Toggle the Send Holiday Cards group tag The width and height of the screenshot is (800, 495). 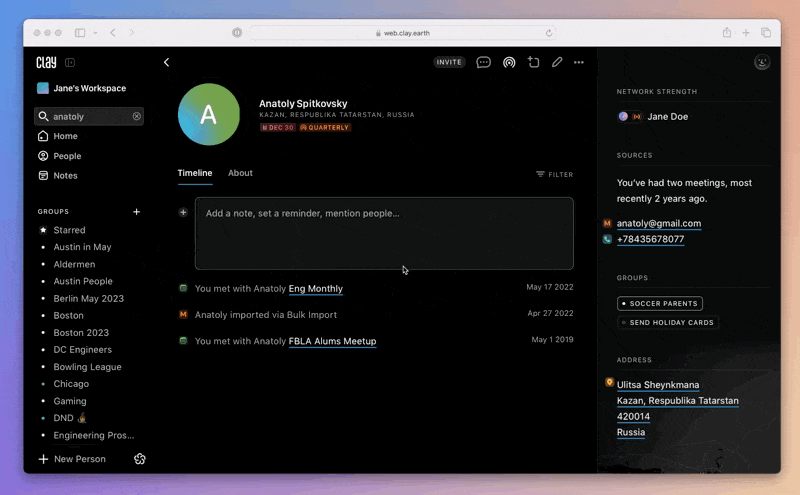click(667, 322)
